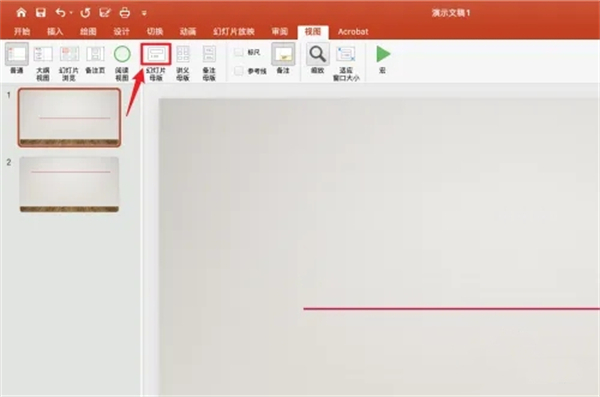
Task: Open the 幻灯片放映 ribbon tab
Action: pyautogui.click(x=234, y=31)
